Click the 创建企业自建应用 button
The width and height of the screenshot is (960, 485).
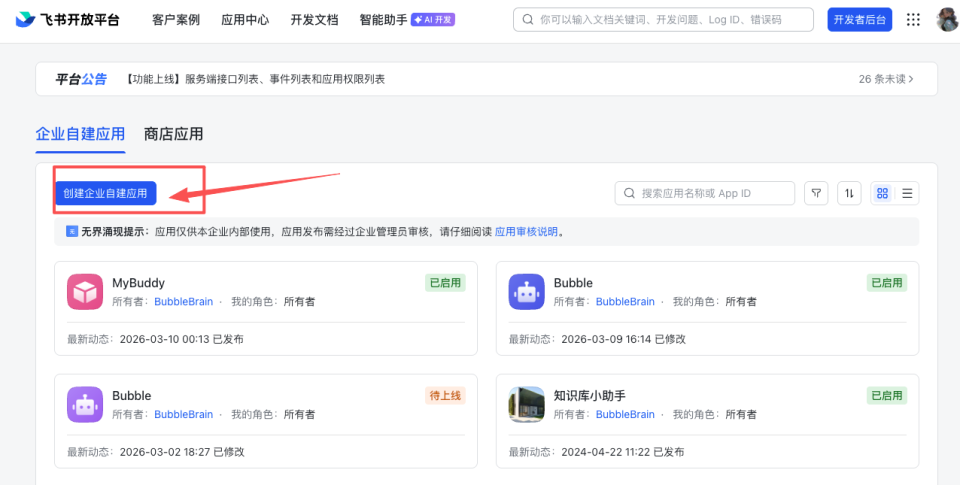coord(105,194)
